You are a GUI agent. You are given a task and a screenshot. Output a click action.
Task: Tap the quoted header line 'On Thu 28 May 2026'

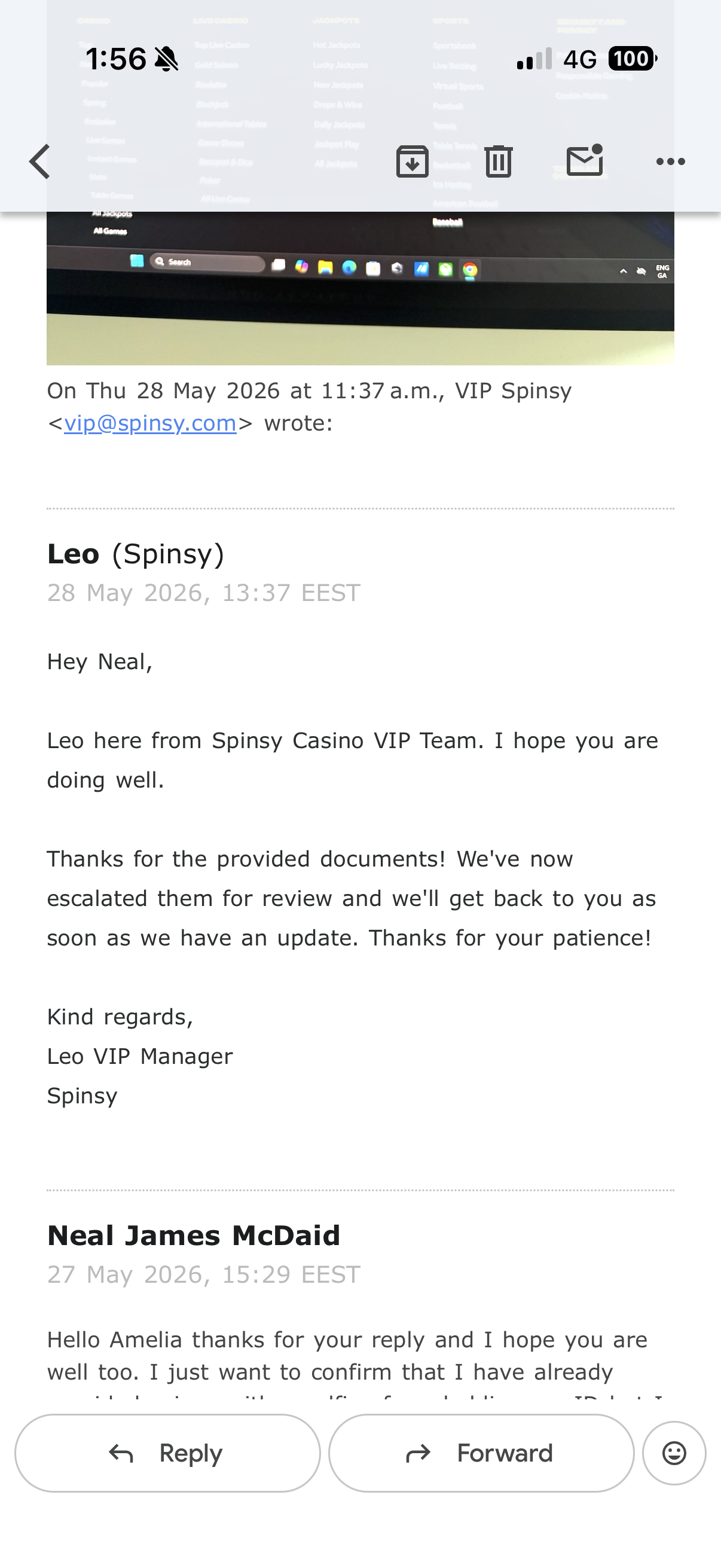tap(309, 391)
